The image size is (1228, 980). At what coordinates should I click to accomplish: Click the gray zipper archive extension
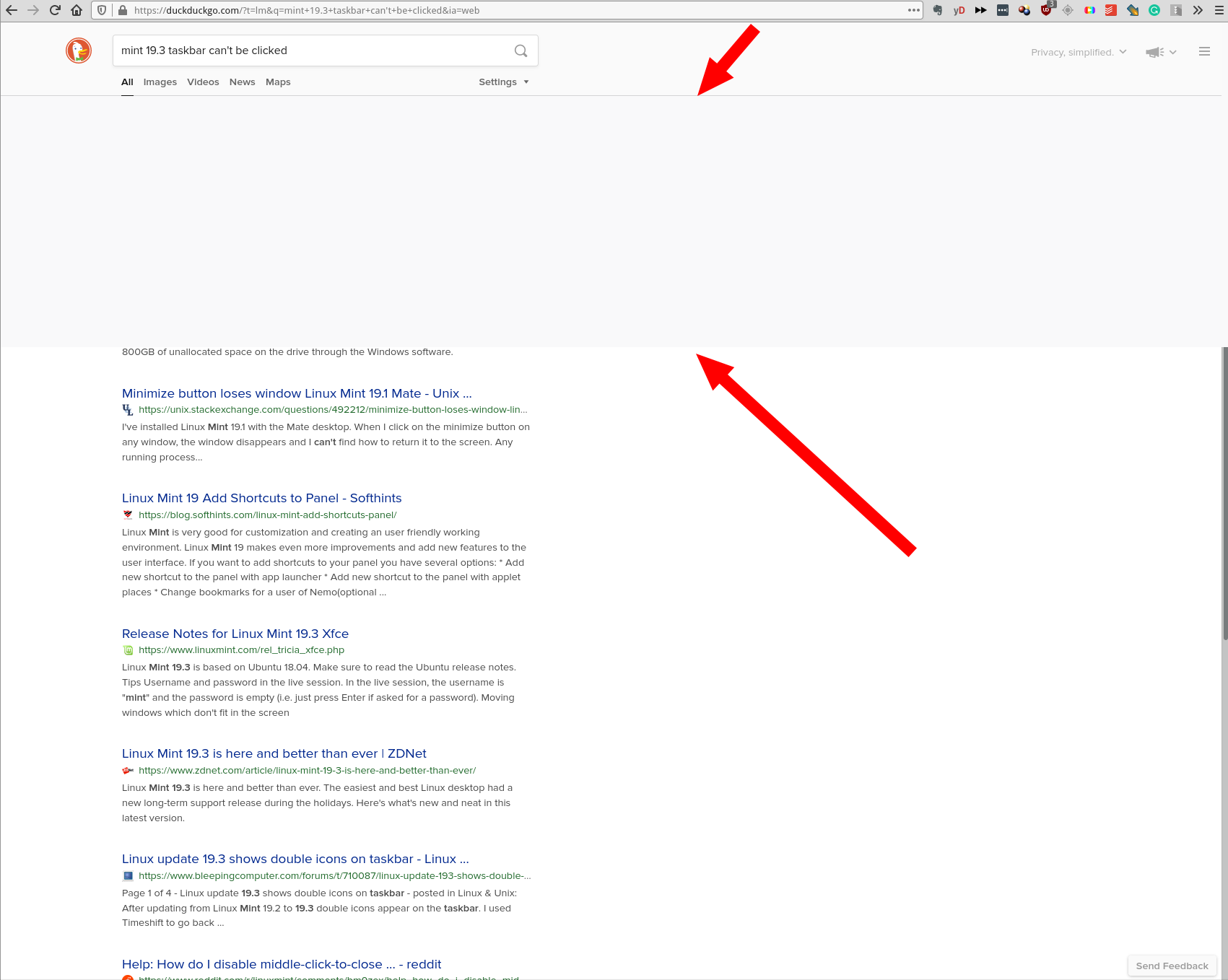pyautogui.click(x=1176, y=10)
